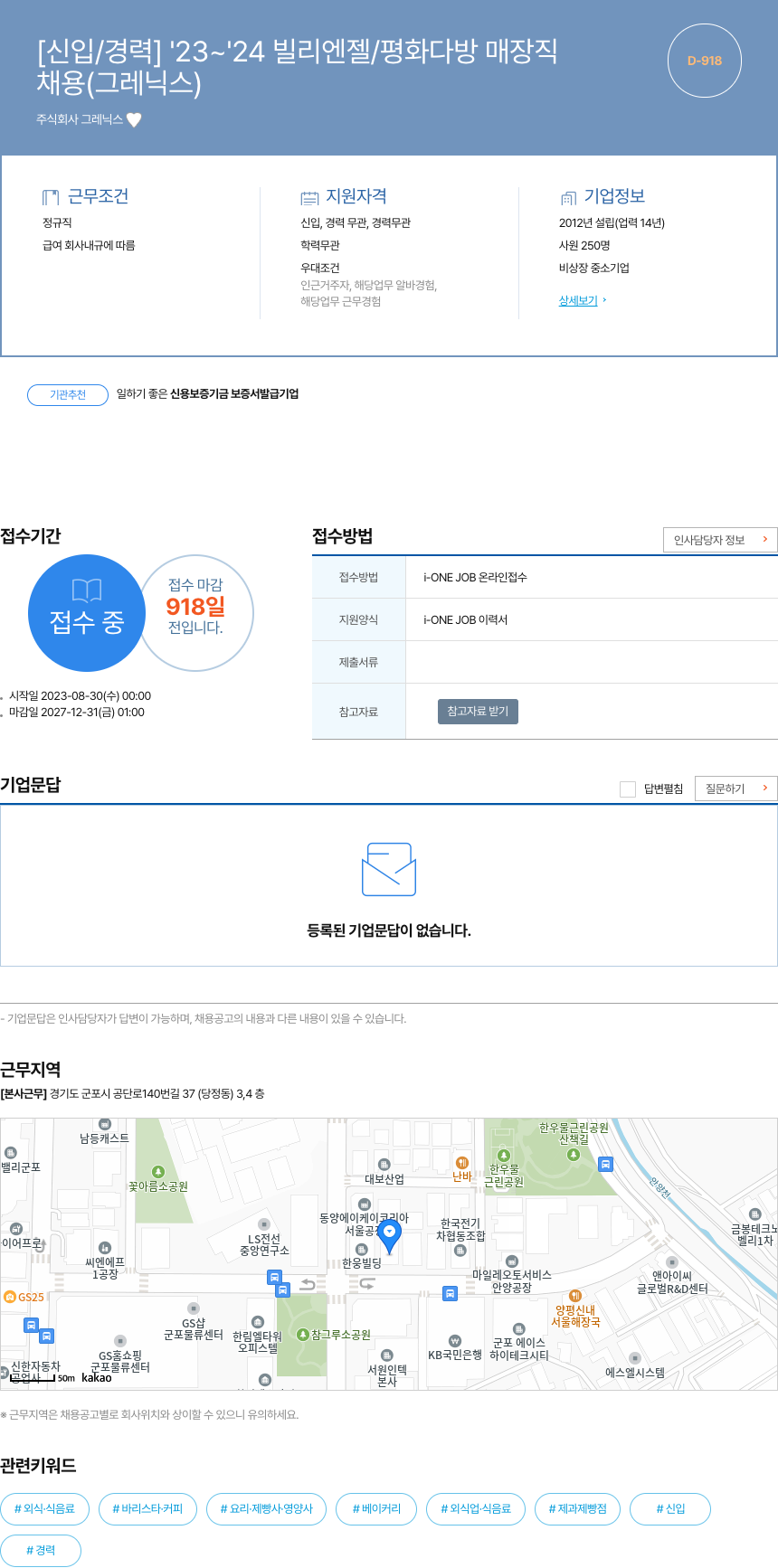
Task: Select the #외식·식음료 keyword tag
Action: point(44,1508)
